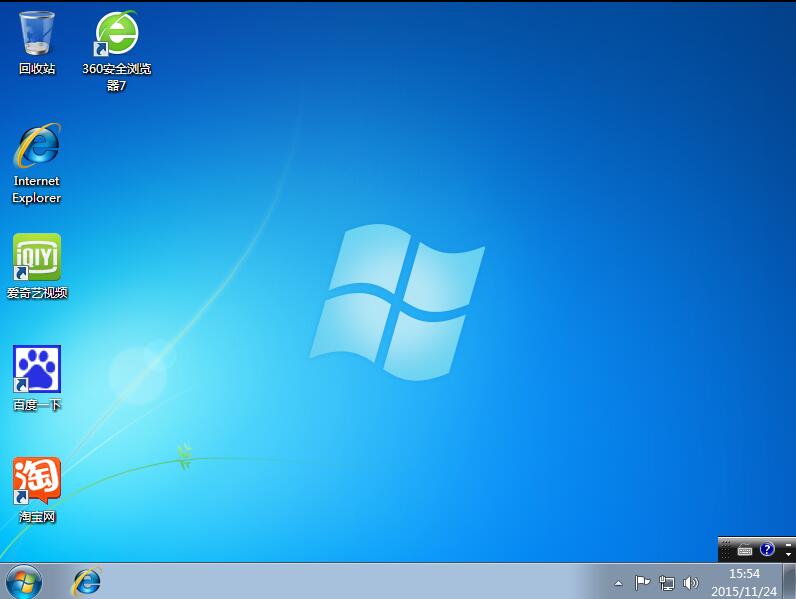Launch Internet Explorer from the taskbar
This screenshot has width=796, height=599.
86,580
